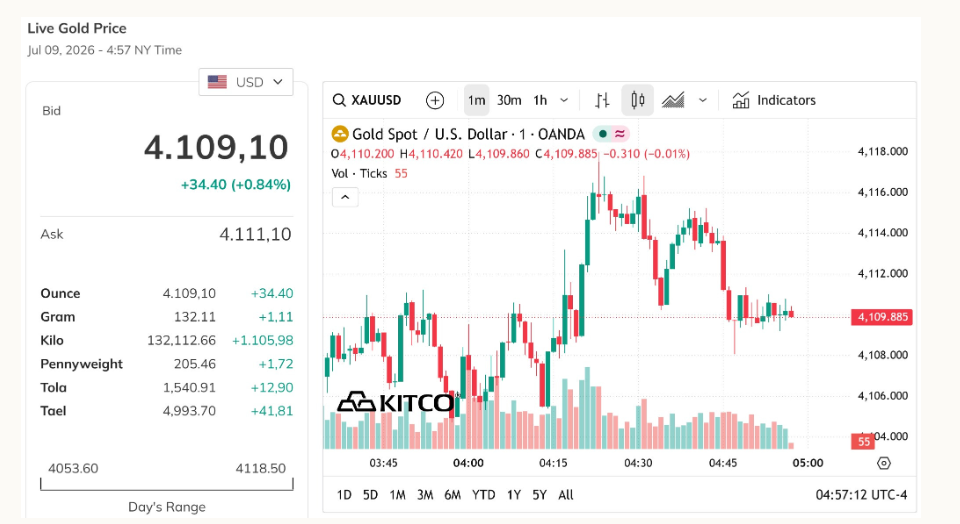Click the bid price 4.109,10
Screen dimensions: 960x524
tap(216, 148)
